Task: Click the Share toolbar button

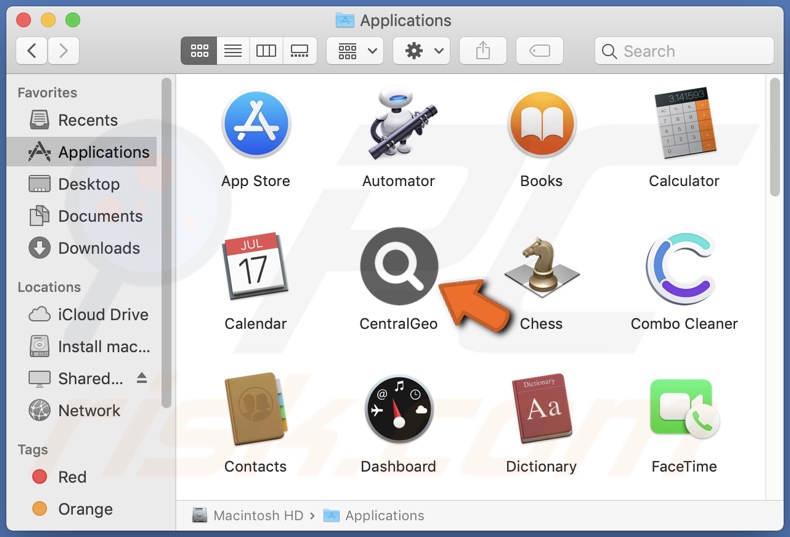Action: [483, 50]
